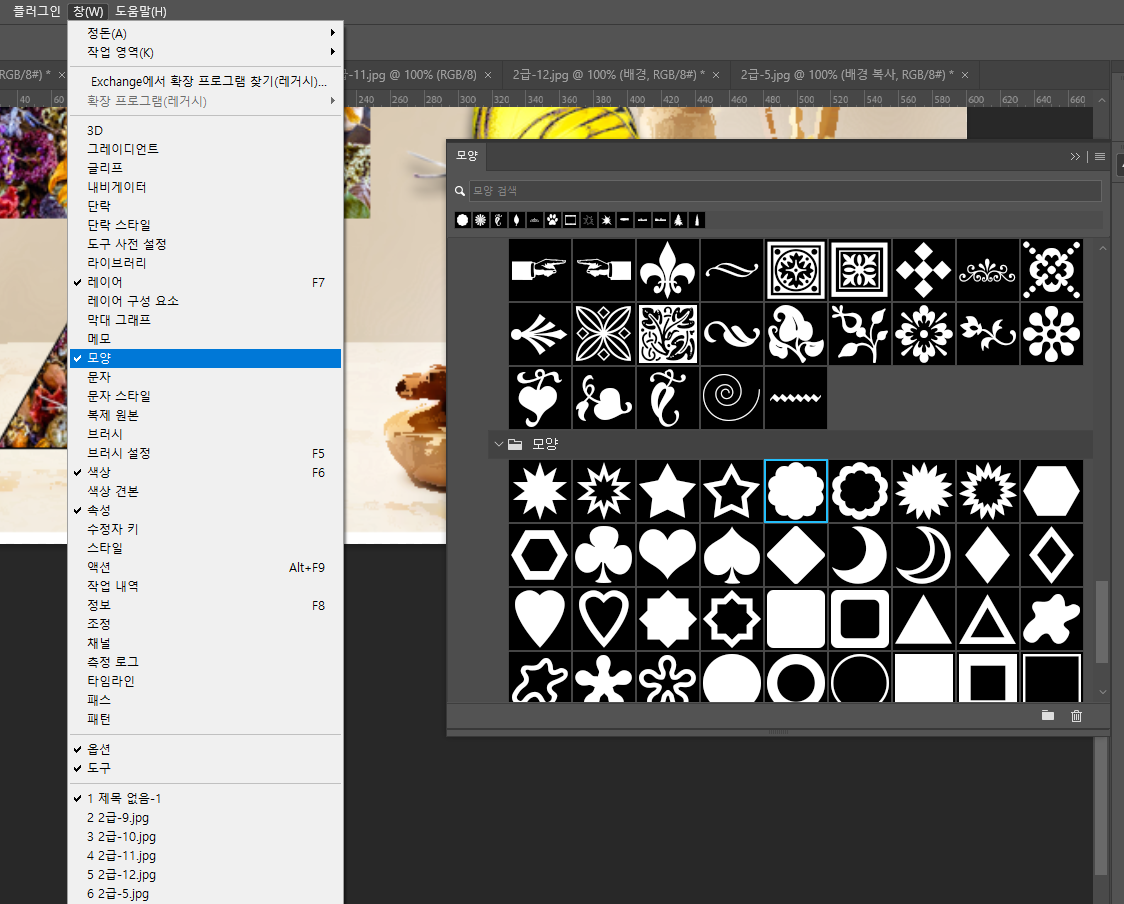
Task: Select the solid hexagon shape
Action: click(x=1052, y=491)
